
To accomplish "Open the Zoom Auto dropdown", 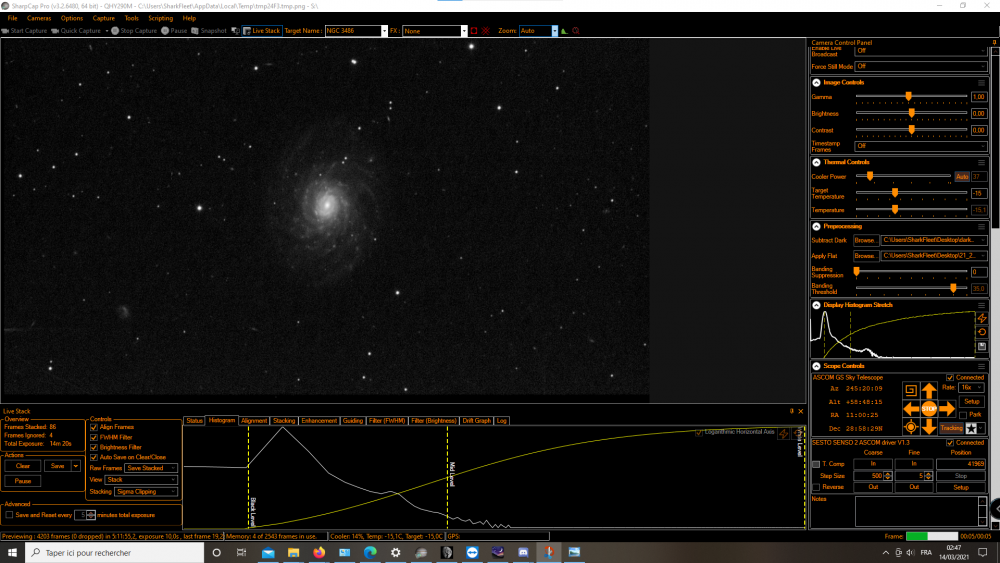I will click(x=554, y=31).
